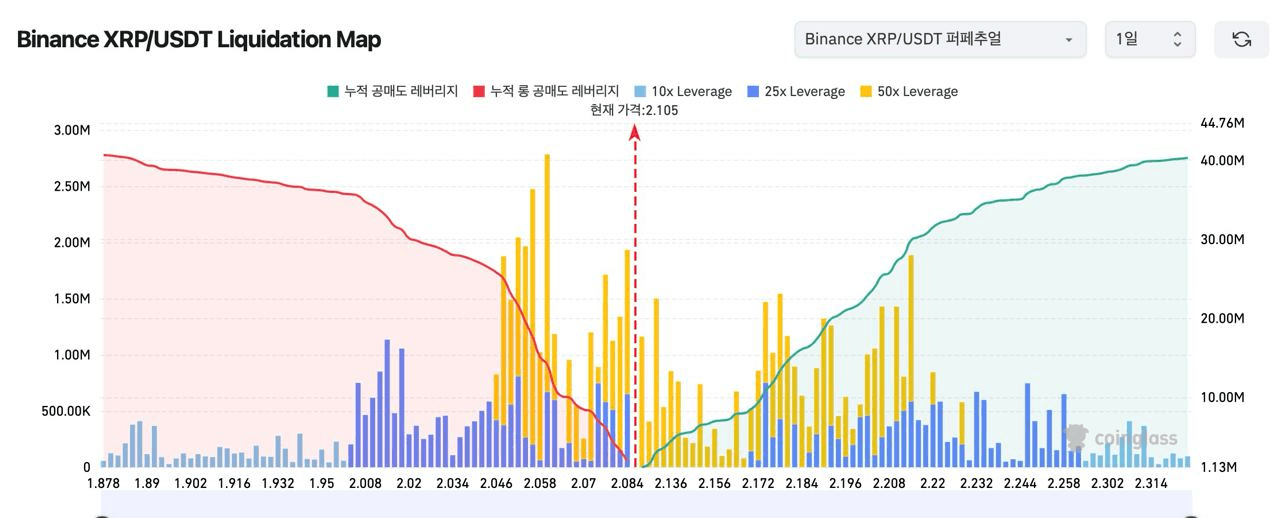Click the 3.00M left axis label

[x=72, y=131]
